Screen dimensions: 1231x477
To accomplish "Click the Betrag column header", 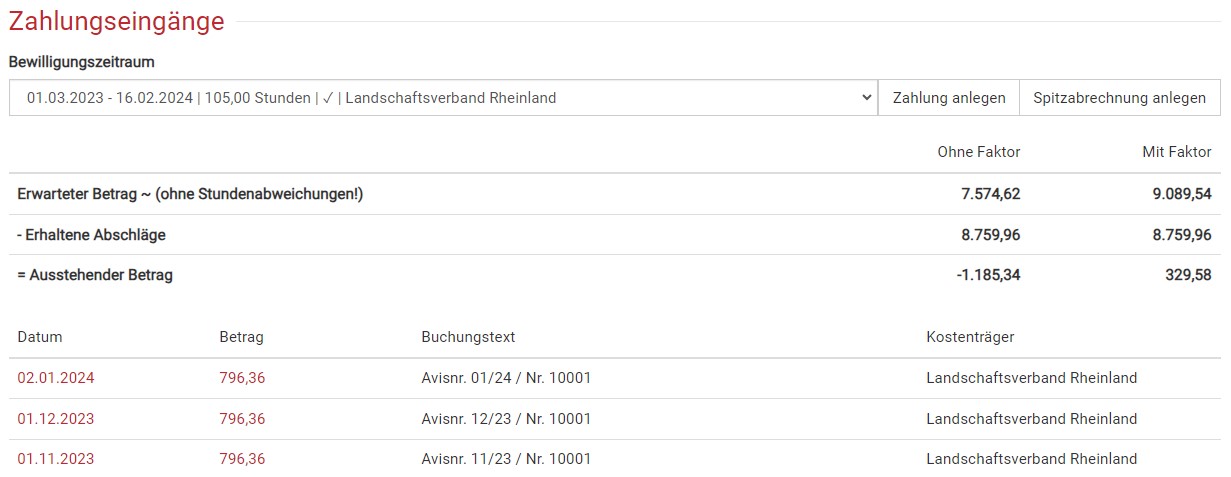I will coord(241,337).
